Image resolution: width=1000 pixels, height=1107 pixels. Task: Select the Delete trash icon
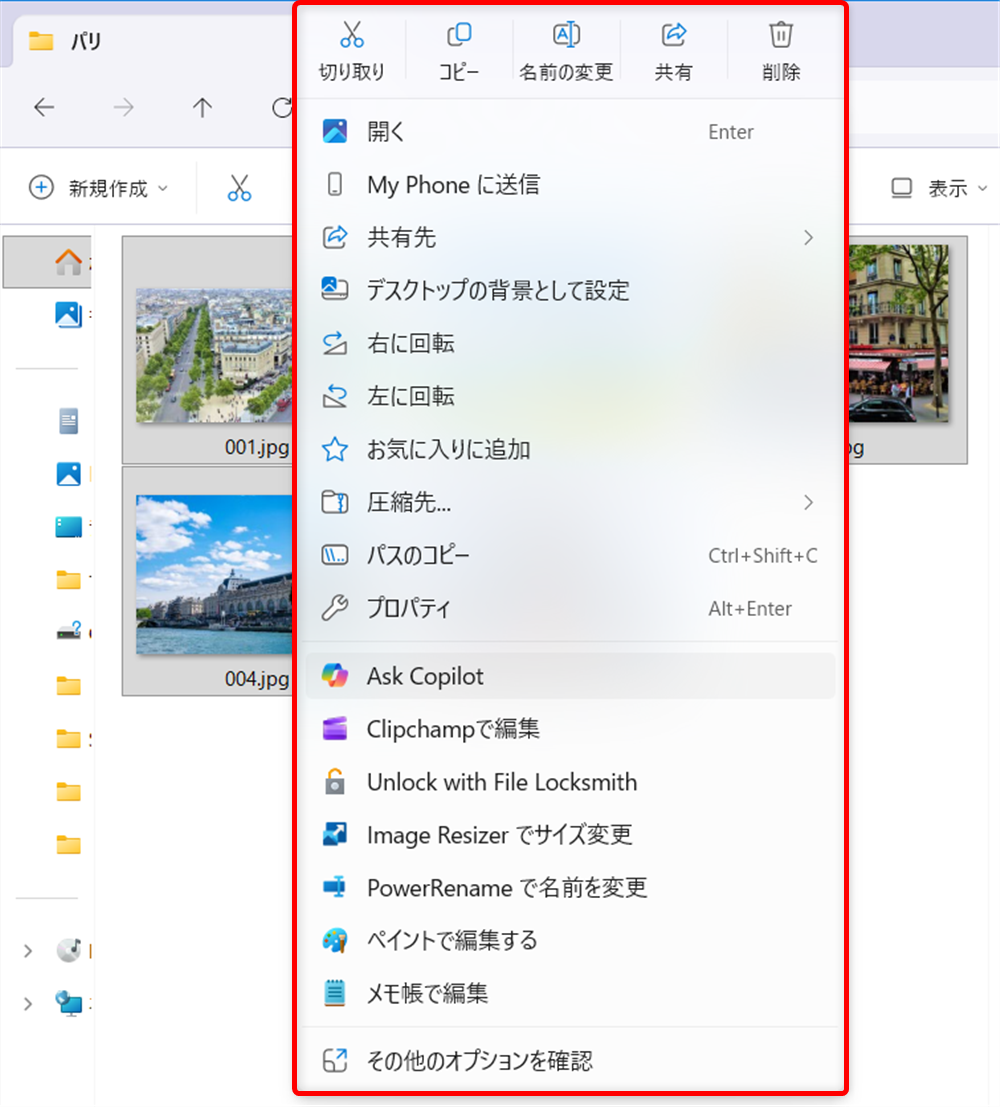pos(780,48)
